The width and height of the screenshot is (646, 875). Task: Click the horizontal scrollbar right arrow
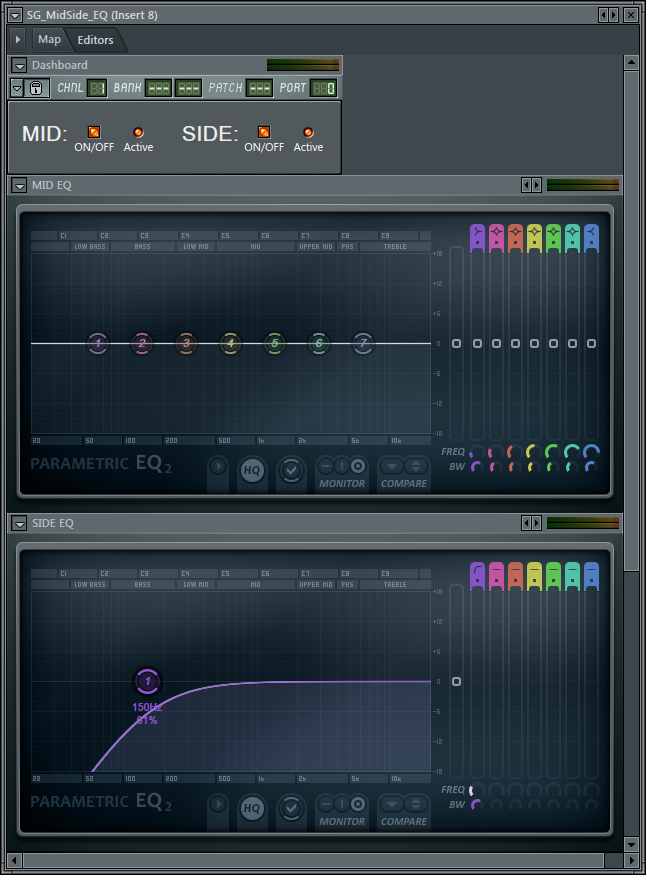(631, 860)
